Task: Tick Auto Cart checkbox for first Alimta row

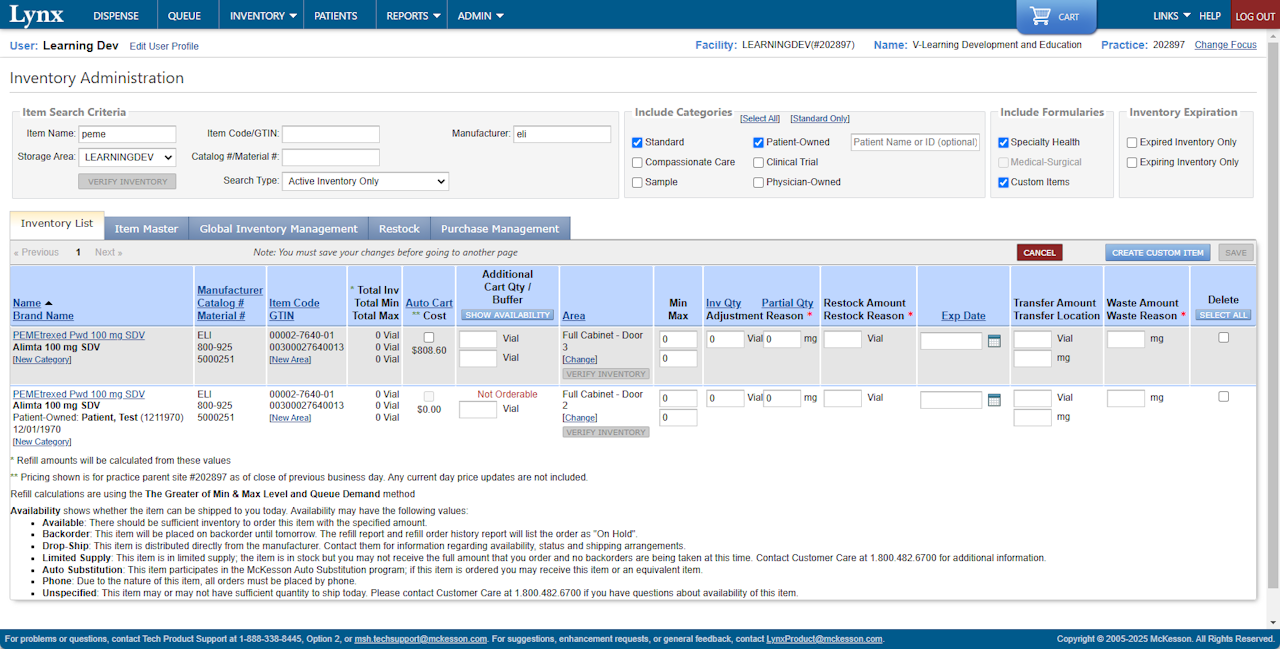Action: point(429,337)
